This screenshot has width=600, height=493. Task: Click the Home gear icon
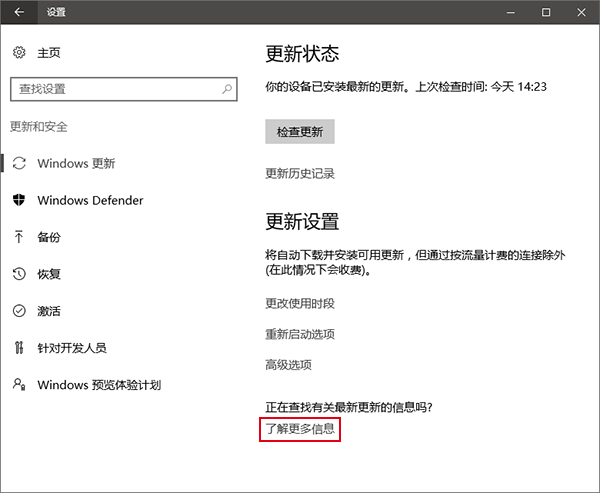(19, 52)
